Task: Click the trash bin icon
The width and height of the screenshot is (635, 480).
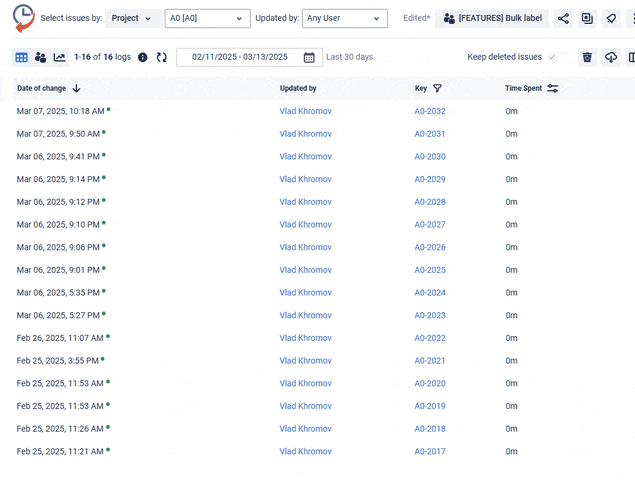Action: [587, 58]
